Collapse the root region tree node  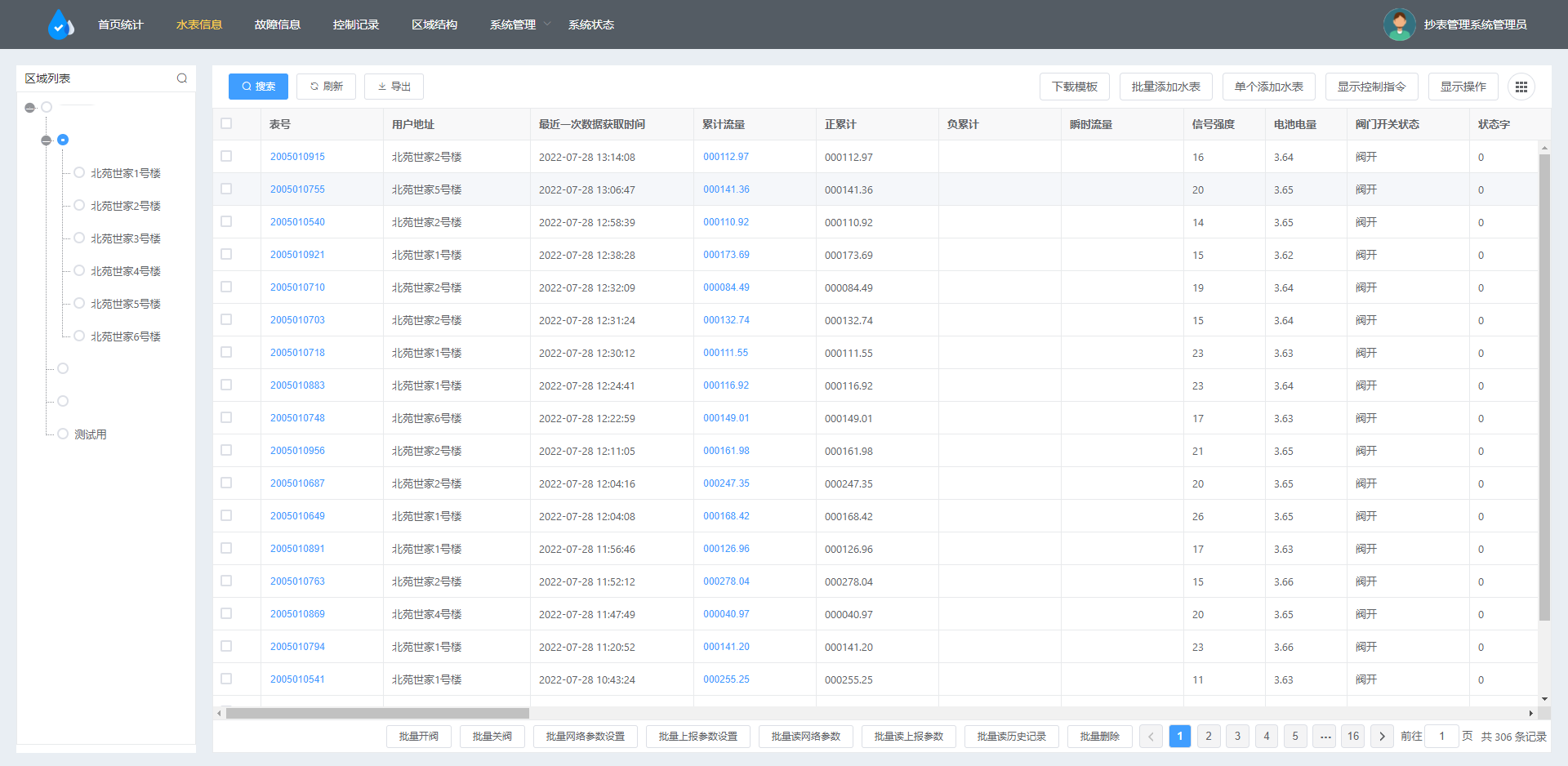tap(30, 107)
